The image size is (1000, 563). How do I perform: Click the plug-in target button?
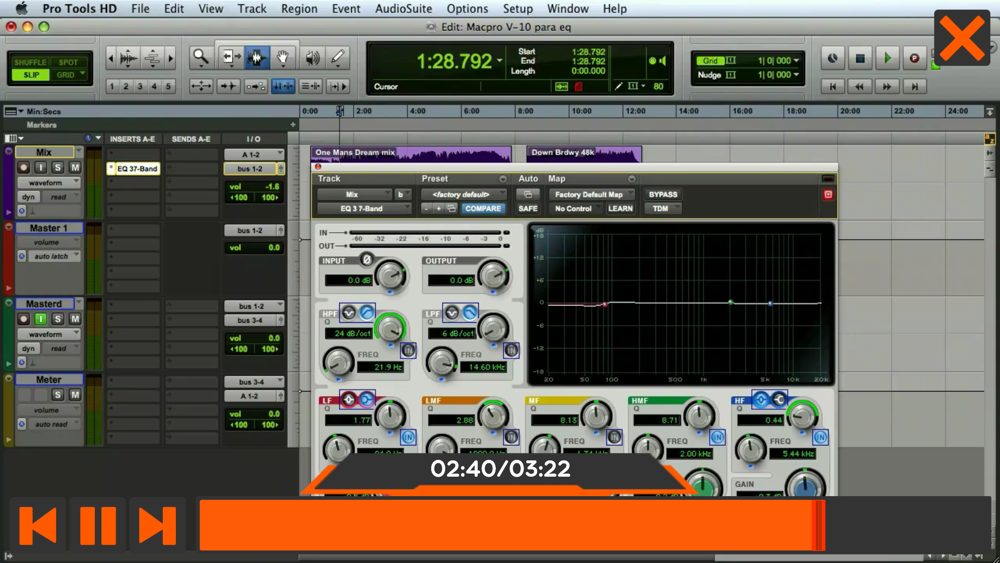pyautogui.click(x=828, y=194)
